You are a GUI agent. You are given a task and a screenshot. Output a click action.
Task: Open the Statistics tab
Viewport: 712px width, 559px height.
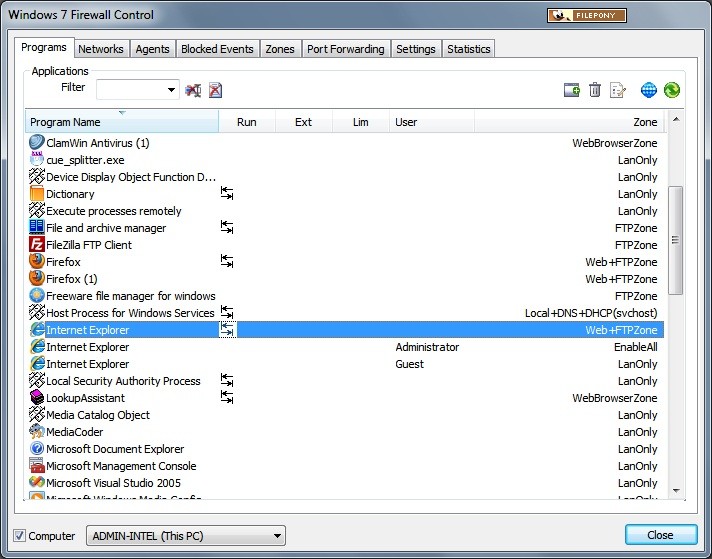pos(469,49)
